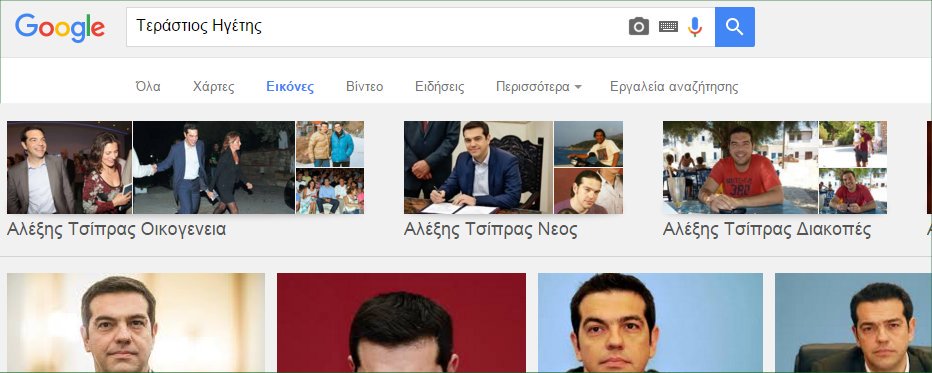The image size is (932, 373).
Task: Open search by image camera icon
Action: pyautogui.click(x=638, y=27)
